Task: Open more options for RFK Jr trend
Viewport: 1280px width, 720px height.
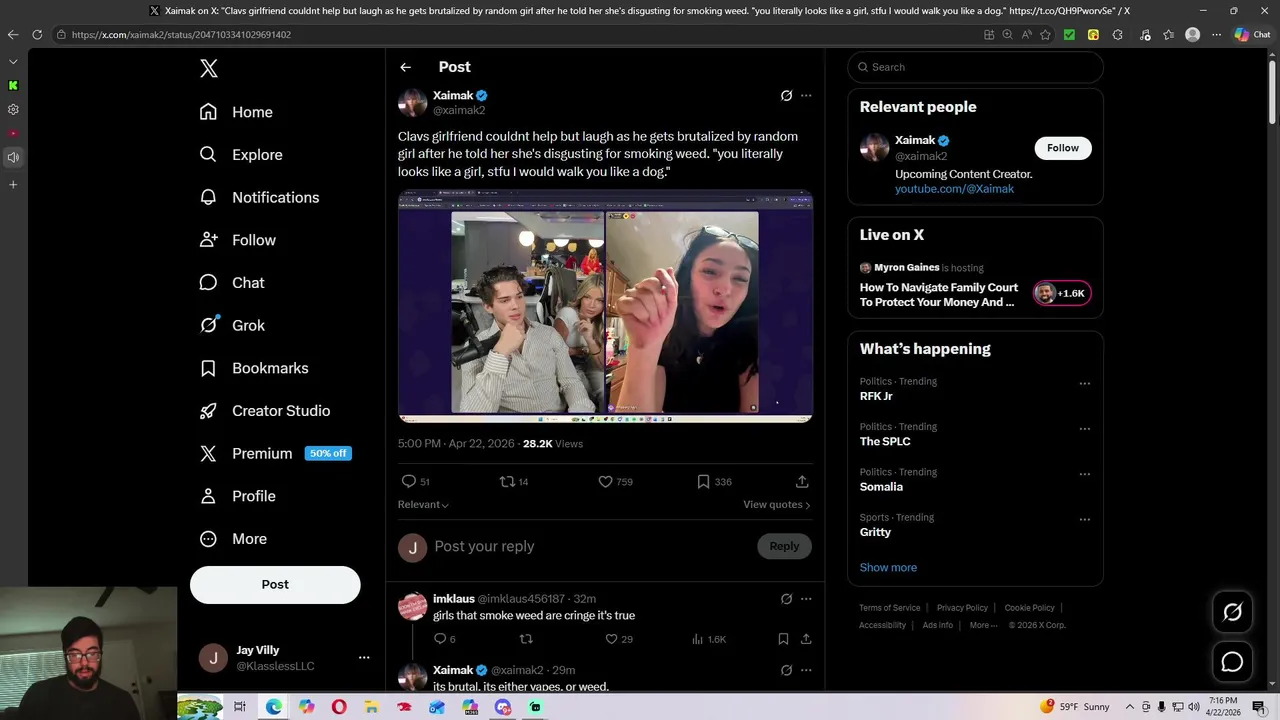Action: [x=1084, y=384]
